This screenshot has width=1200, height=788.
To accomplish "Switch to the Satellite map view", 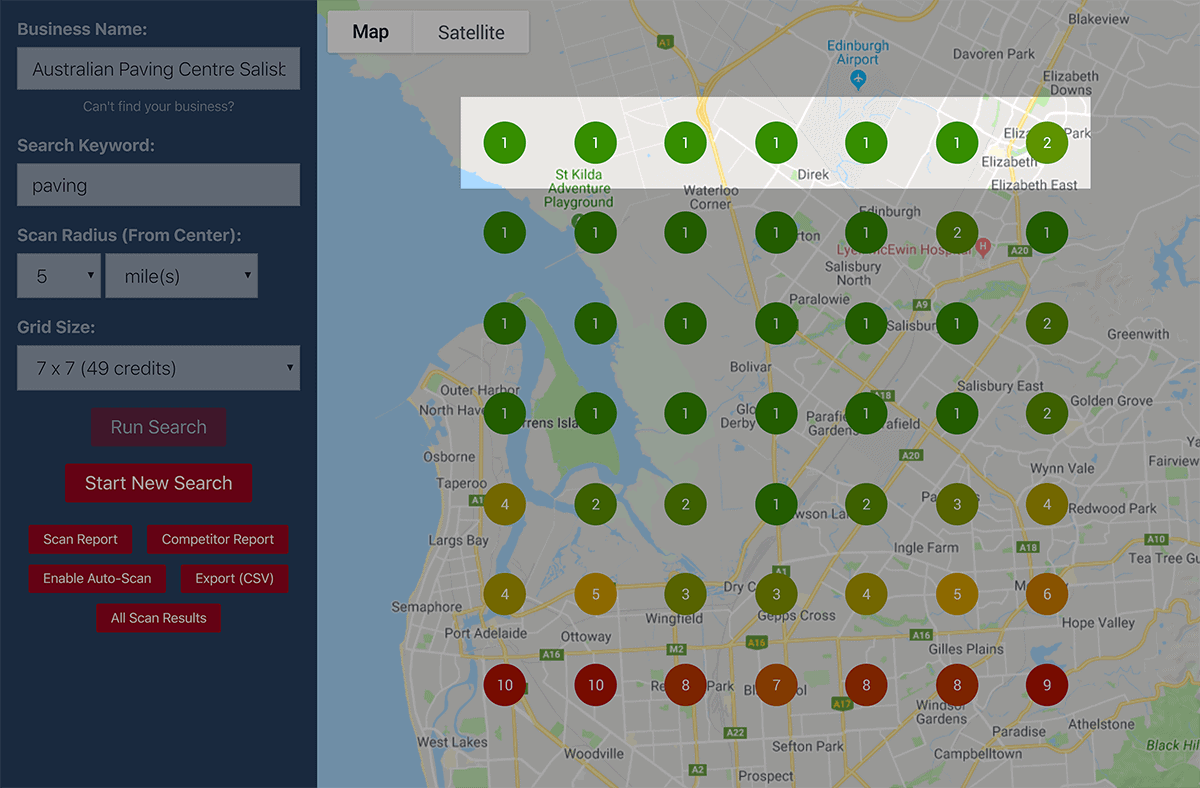I will click(470, 32).
